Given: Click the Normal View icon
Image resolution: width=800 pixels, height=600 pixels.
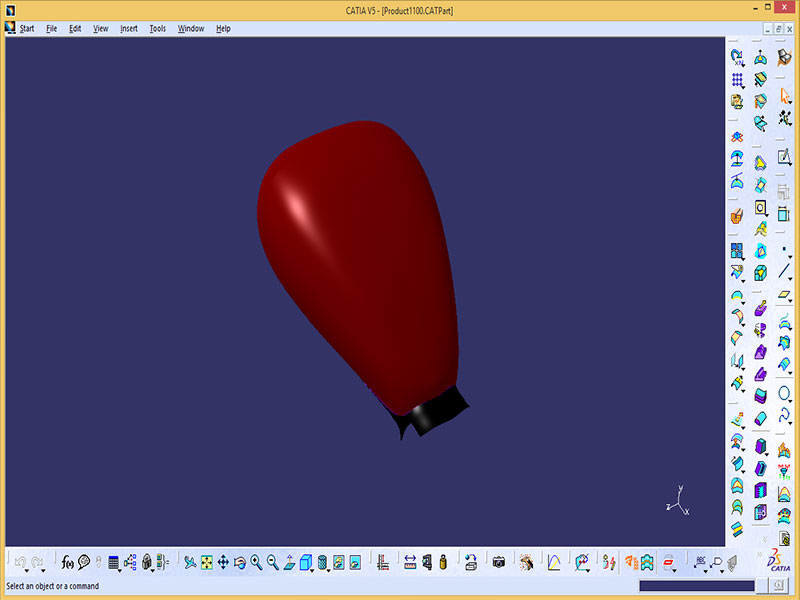Looking at the screenshot, I should point(289,563).
